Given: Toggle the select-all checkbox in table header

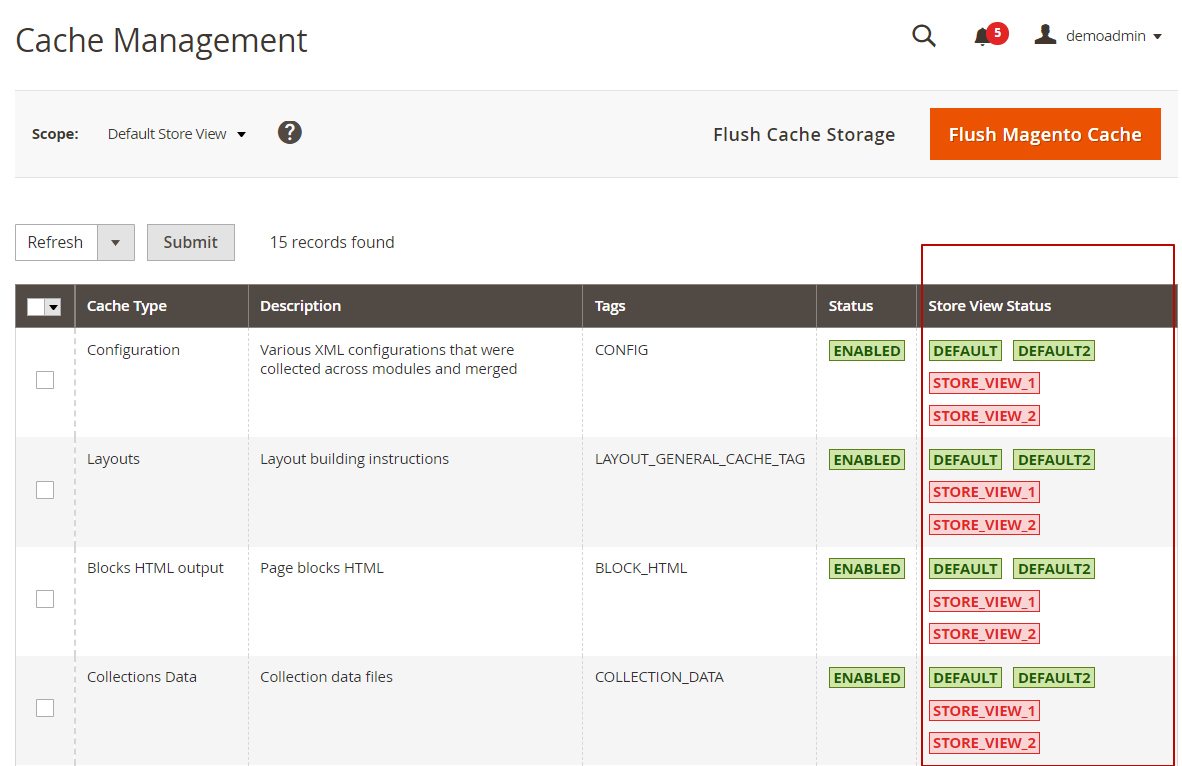Looking at the screenshot, I should (x=35, y=306).
